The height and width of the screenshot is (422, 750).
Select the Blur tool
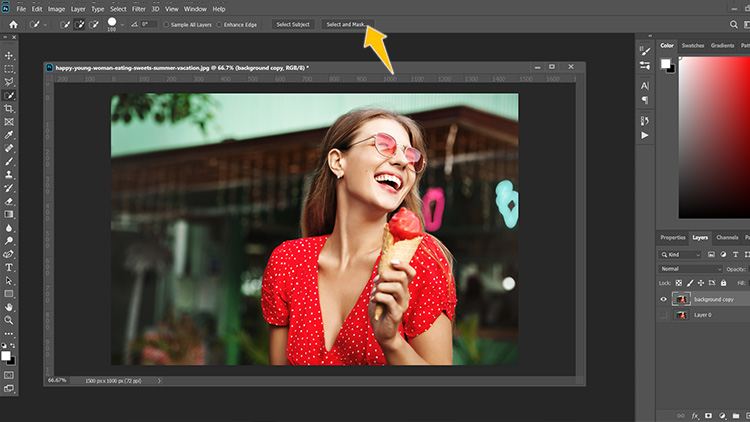tap(9, 228)
